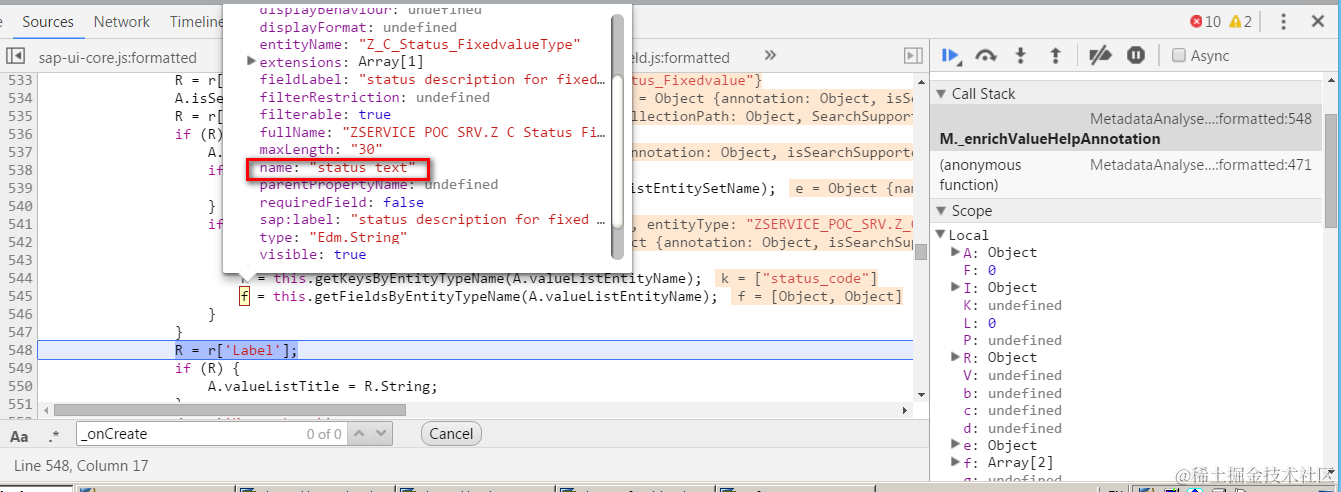Click line number 544 in the gutter
The width and height of the screenshot is (1341, 492).
[18, 278]
